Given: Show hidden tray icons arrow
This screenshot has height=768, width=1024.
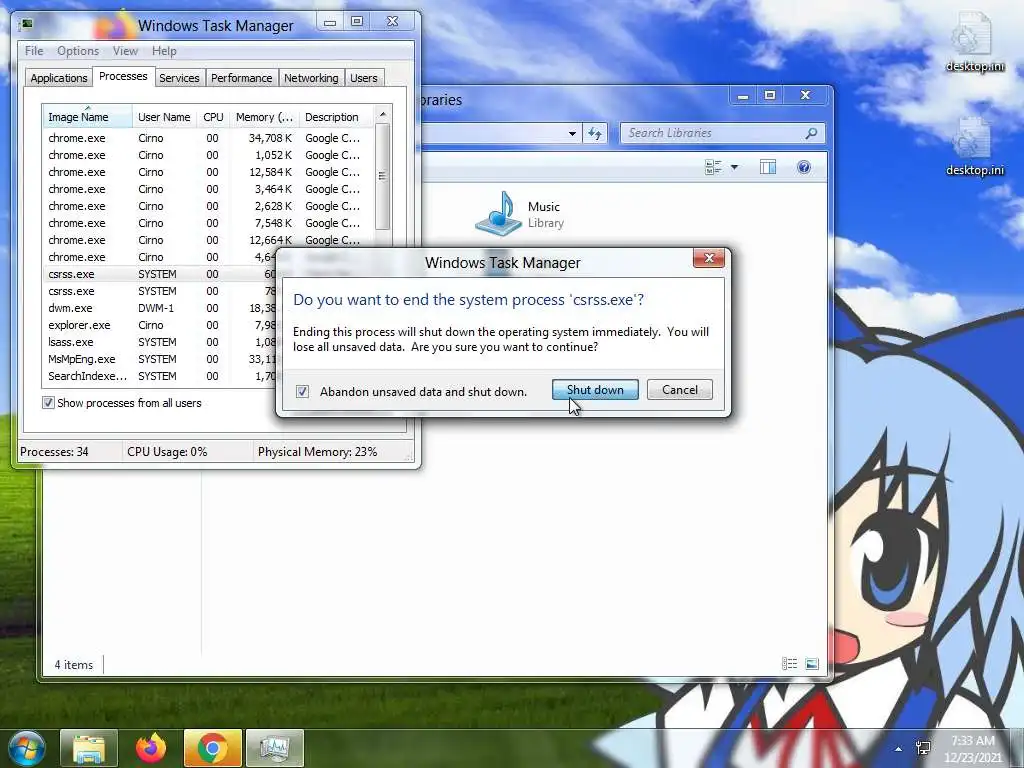Looking at the screenshot, I should click(x=899, y=749).
